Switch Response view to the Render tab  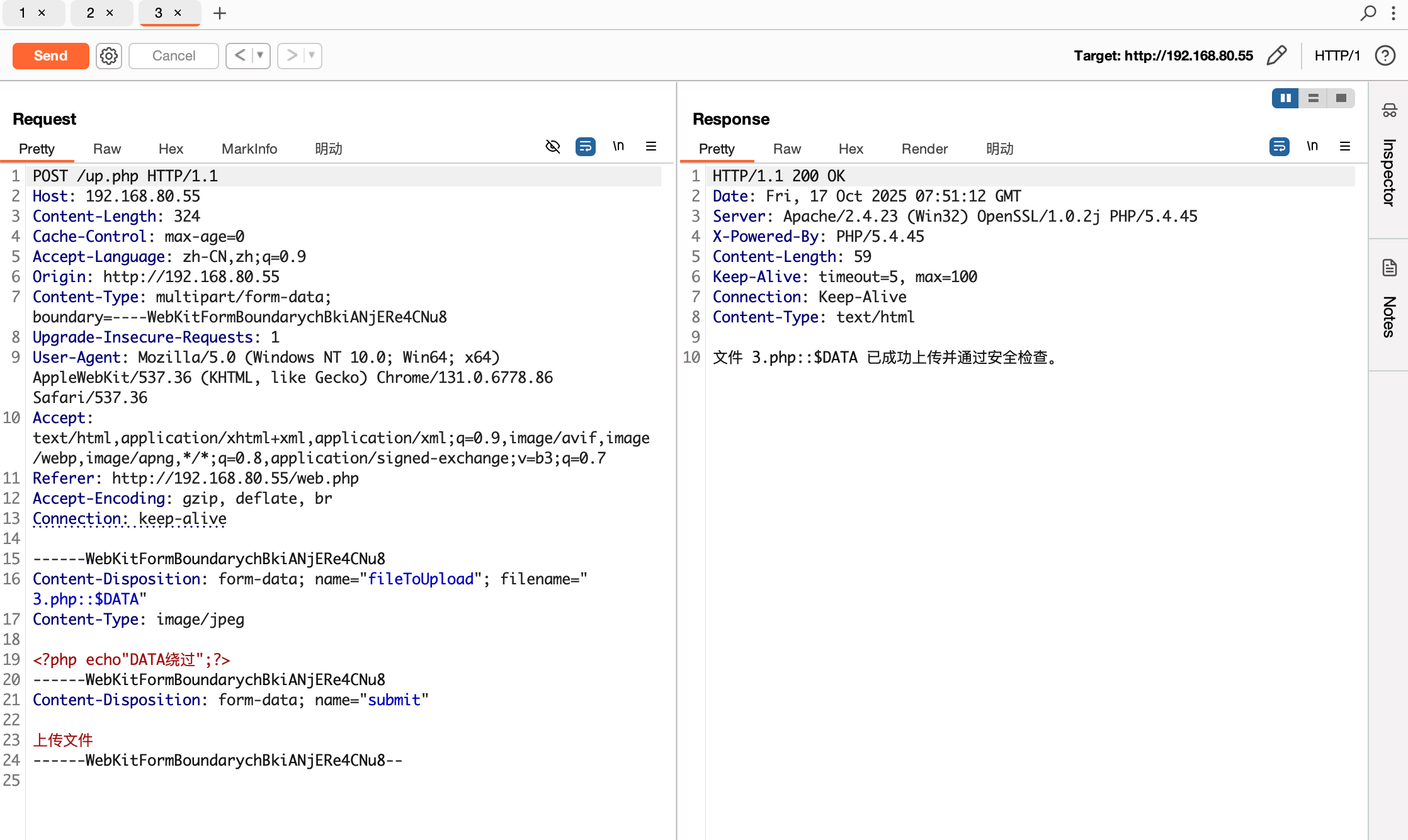pyautogui.click(x=924, y=149)
